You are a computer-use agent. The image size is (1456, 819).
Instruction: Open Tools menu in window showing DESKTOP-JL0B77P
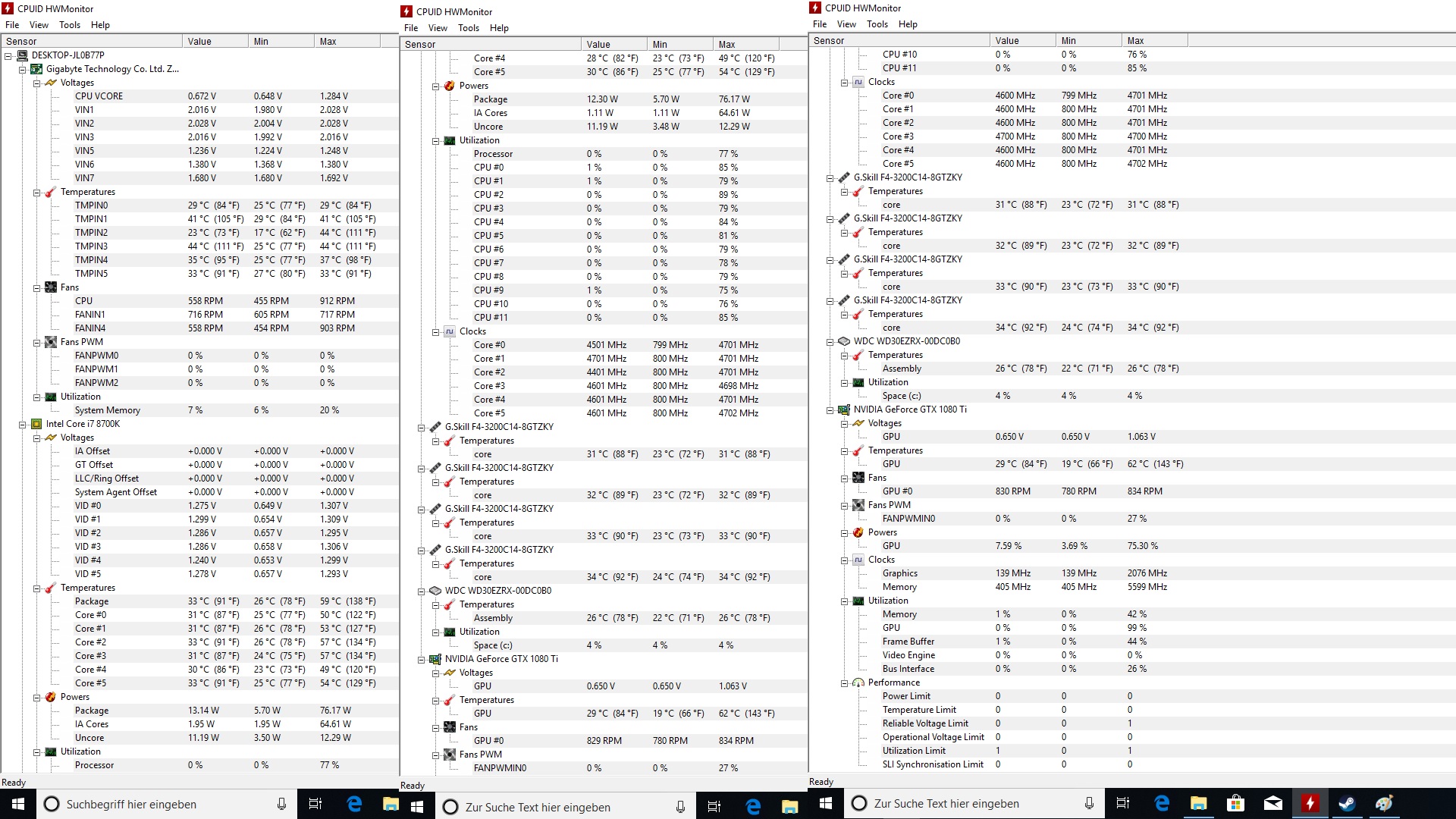click(x=70, y=25)
